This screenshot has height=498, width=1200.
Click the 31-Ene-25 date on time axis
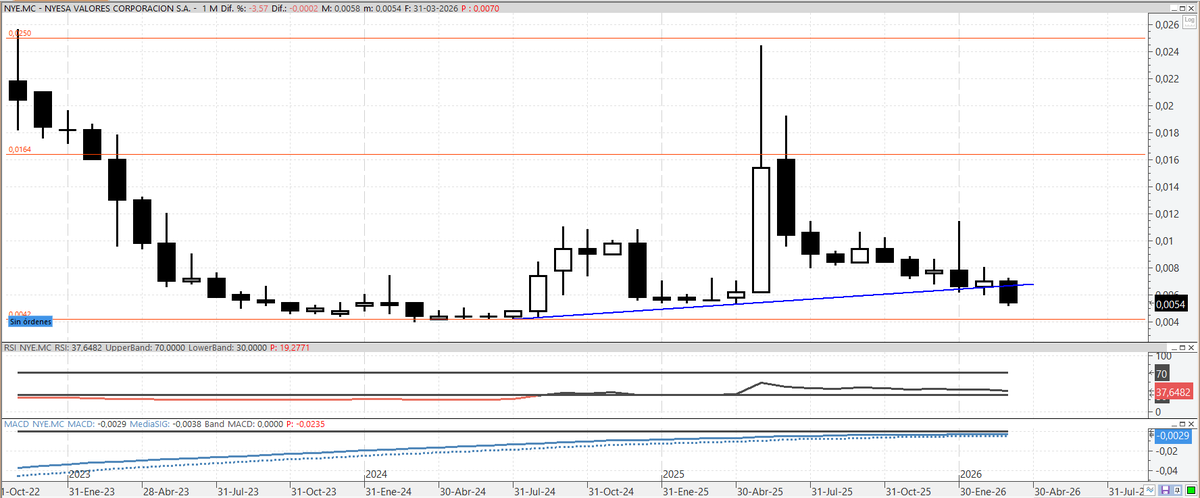685,491
